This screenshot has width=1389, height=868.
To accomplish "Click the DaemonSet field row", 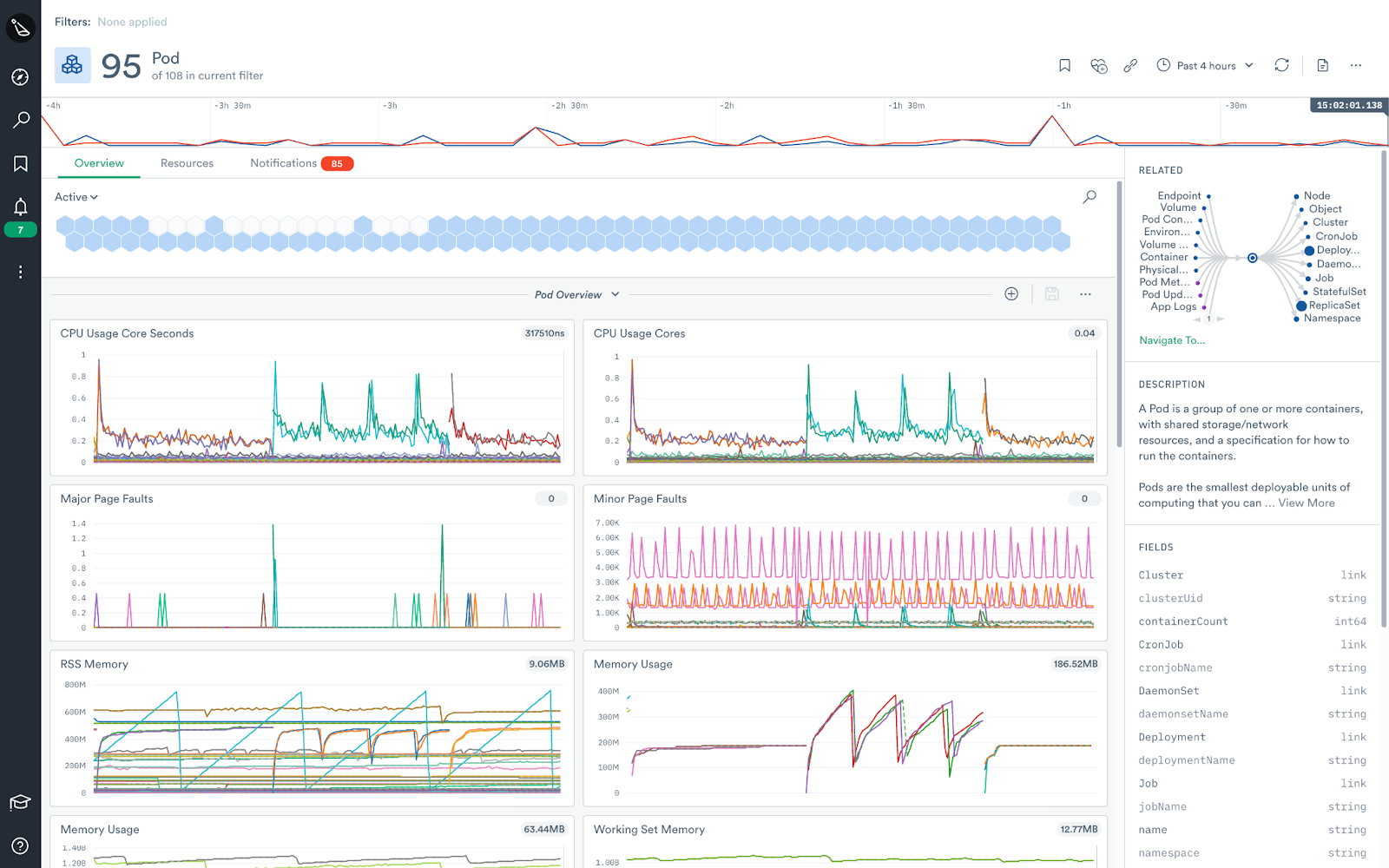I will tap(1252, 691).
